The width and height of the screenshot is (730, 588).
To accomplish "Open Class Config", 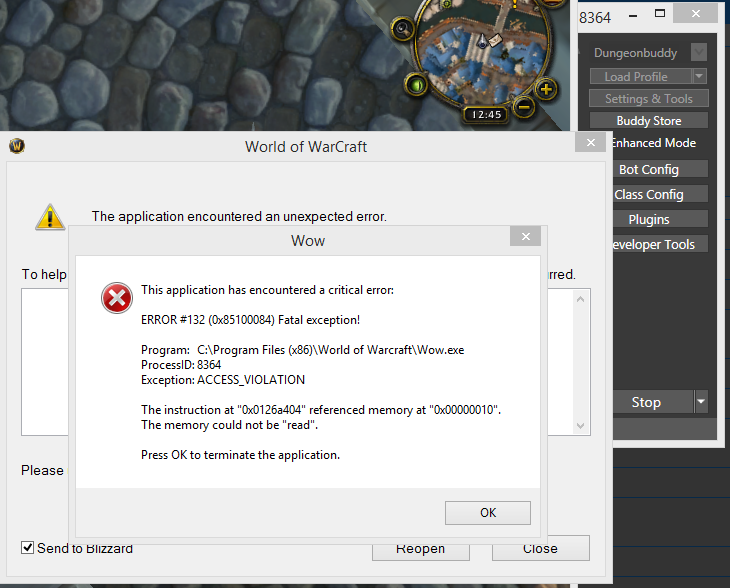I will tap(661, 194).
